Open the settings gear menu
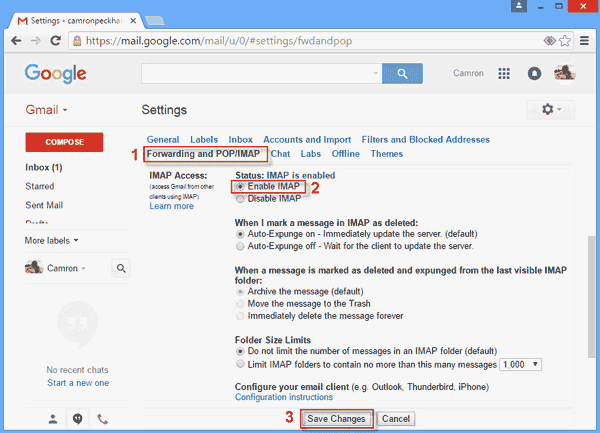The width and height of the screenshot is (600, 433). pyautogui.click(x=550, y=110)
